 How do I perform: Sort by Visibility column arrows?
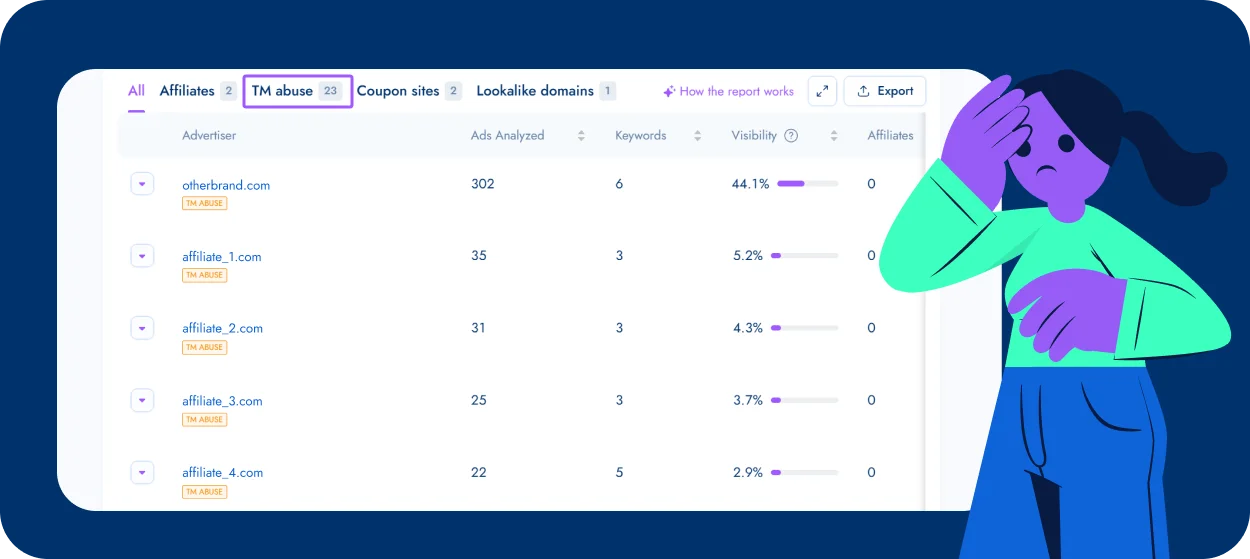(834, 136)
